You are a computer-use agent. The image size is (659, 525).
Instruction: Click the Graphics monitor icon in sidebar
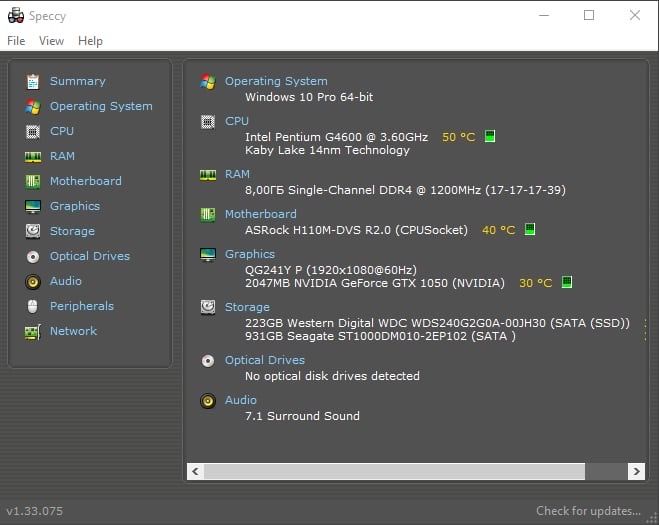click(33, 206)
